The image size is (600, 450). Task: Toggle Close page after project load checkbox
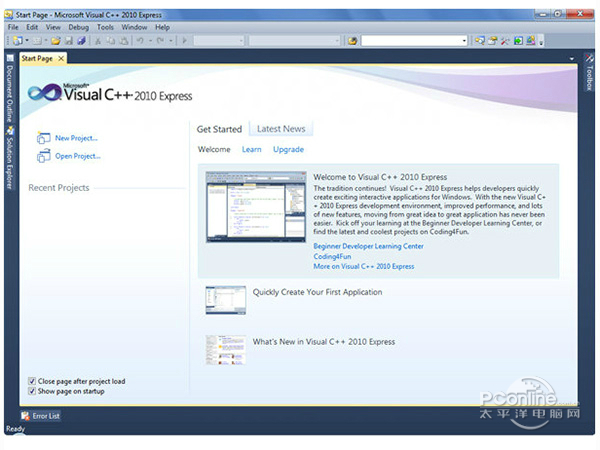tap(32, 381)
